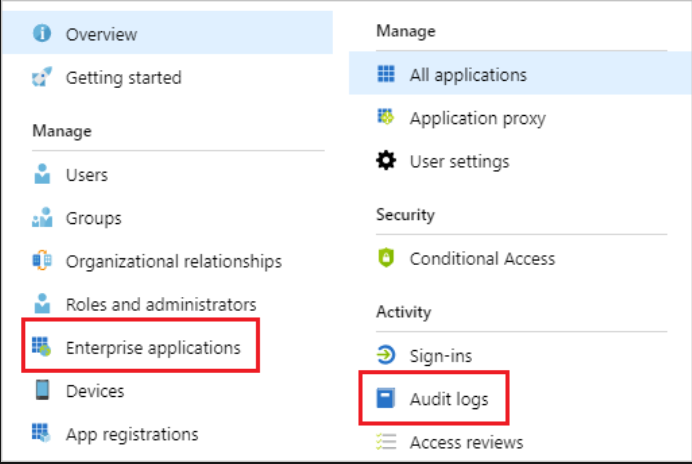Click the App registrations icon
692x464 pixels.
42,434
